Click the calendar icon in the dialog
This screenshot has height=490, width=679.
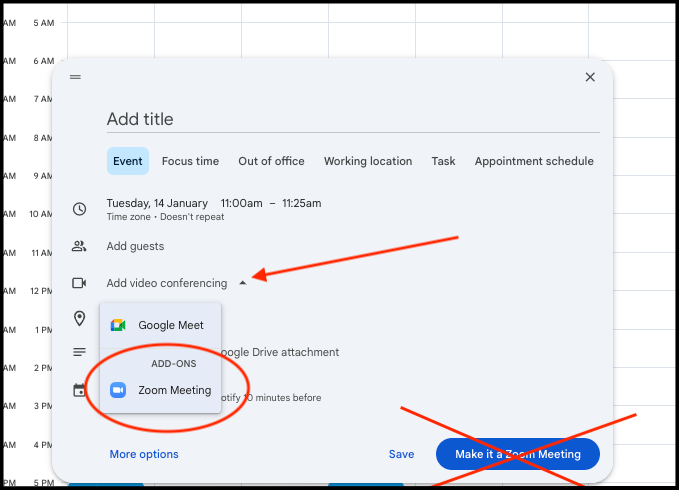pos(79,390)
